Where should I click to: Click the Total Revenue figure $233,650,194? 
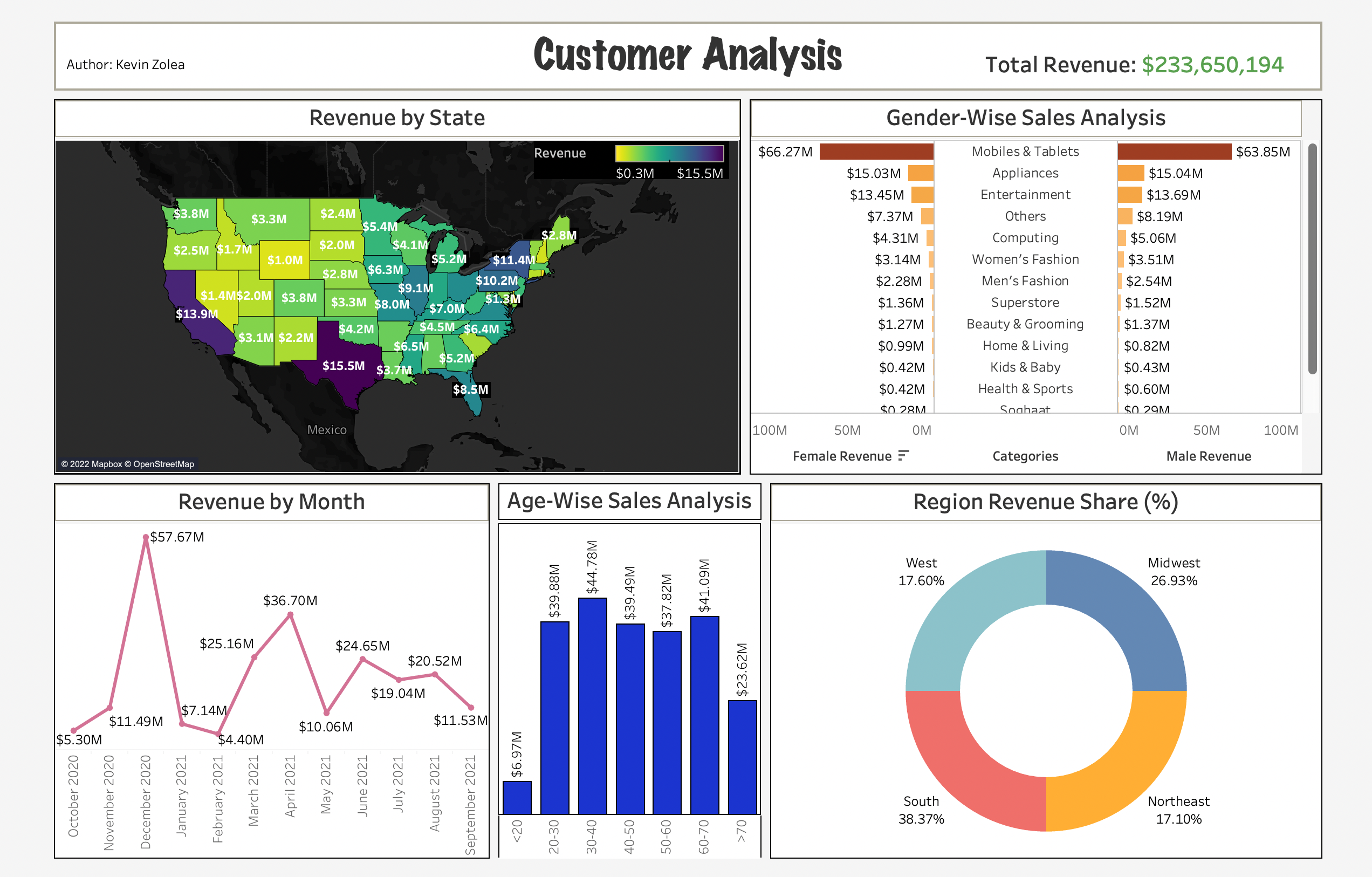[x=1212, y=65]
